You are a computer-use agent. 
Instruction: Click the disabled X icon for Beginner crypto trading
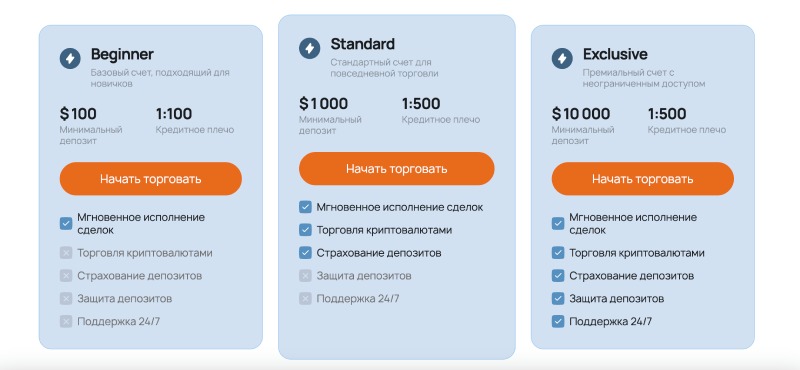point(66,253)
